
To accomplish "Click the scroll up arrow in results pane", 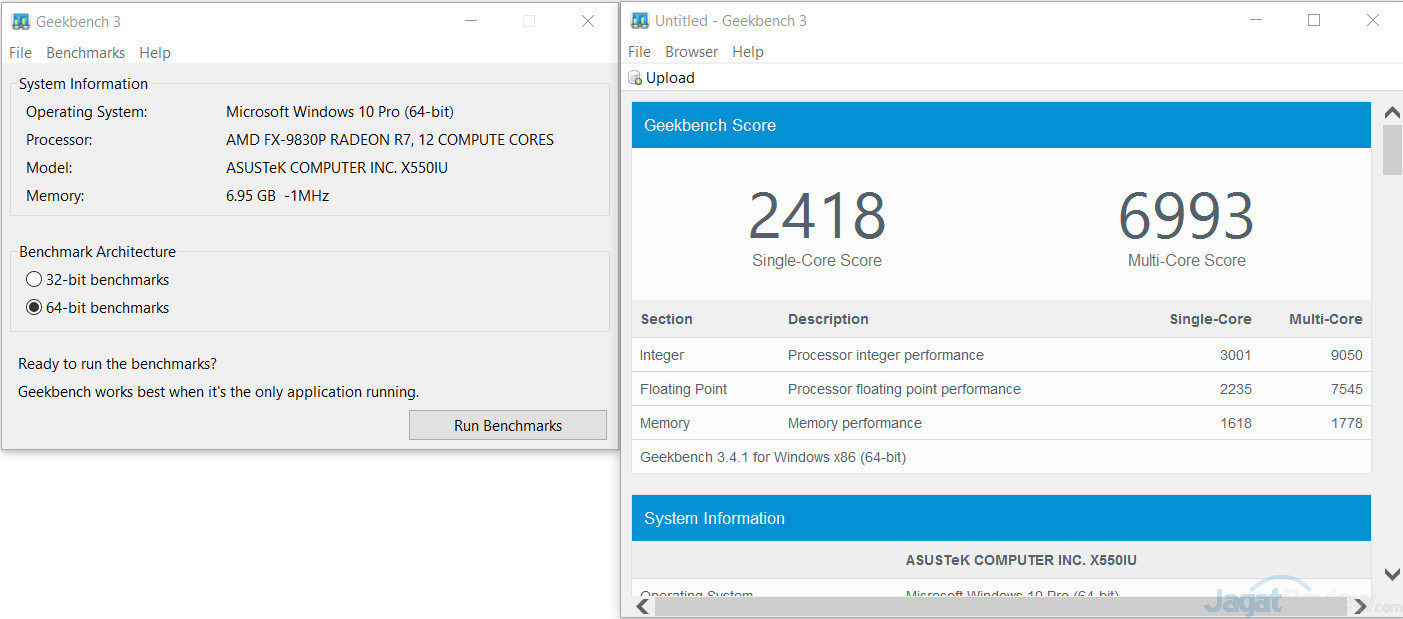I will click(x=1391, y=112).
